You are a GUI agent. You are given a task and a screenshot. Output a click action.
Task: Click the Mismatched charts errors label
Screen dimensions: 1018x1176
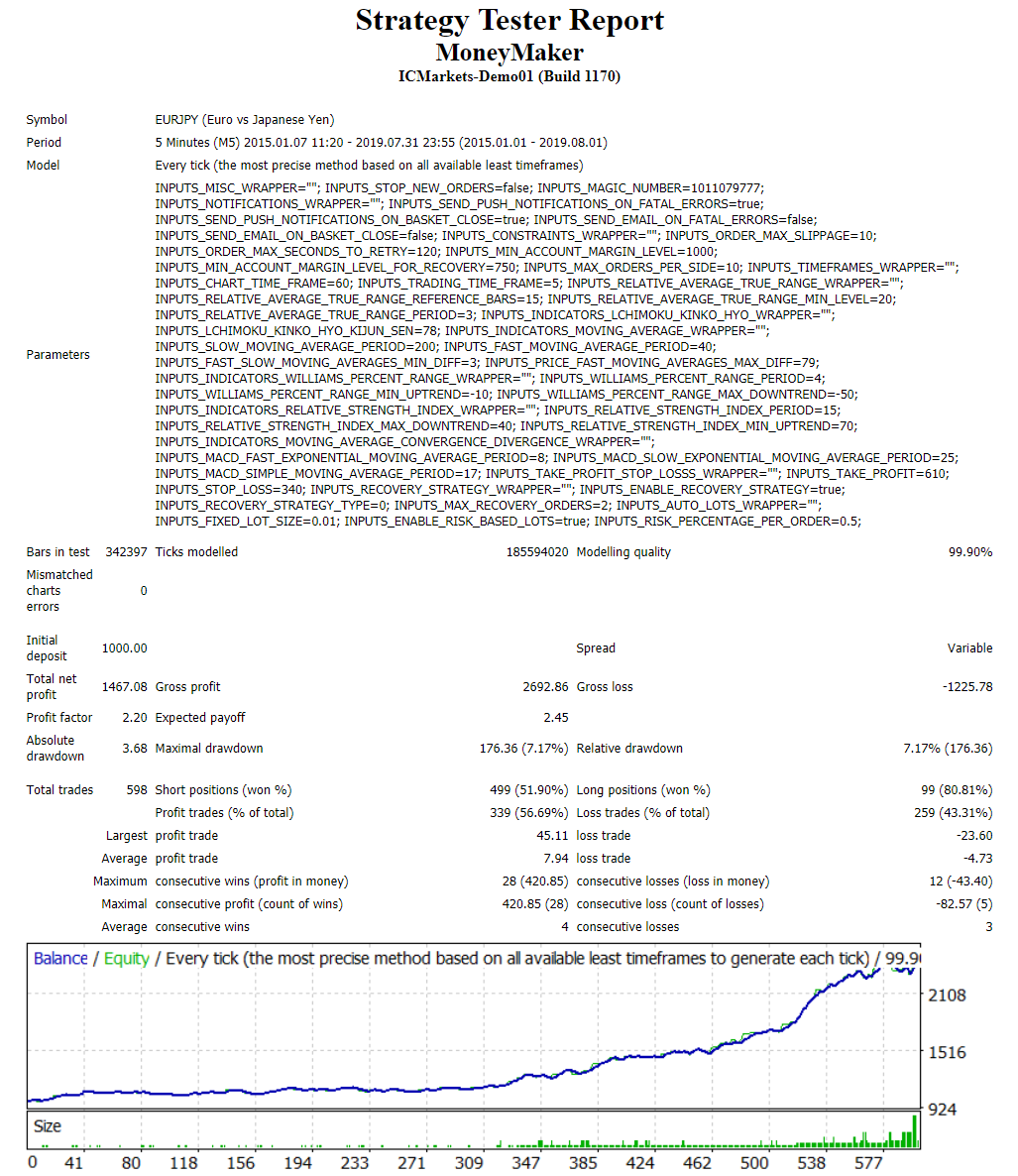(59, 591)
